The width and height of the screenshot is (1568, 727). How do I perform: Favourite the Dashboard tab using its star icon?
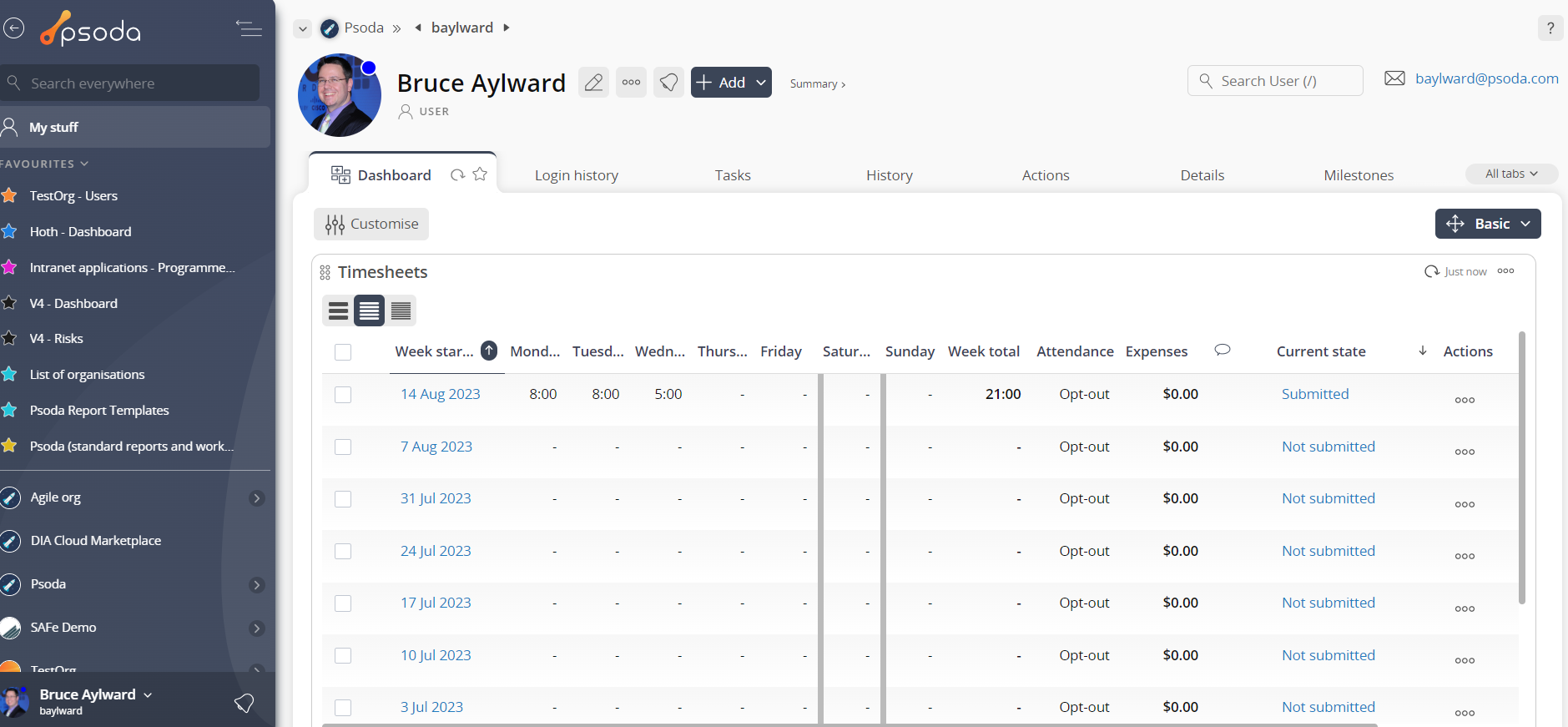480,174
